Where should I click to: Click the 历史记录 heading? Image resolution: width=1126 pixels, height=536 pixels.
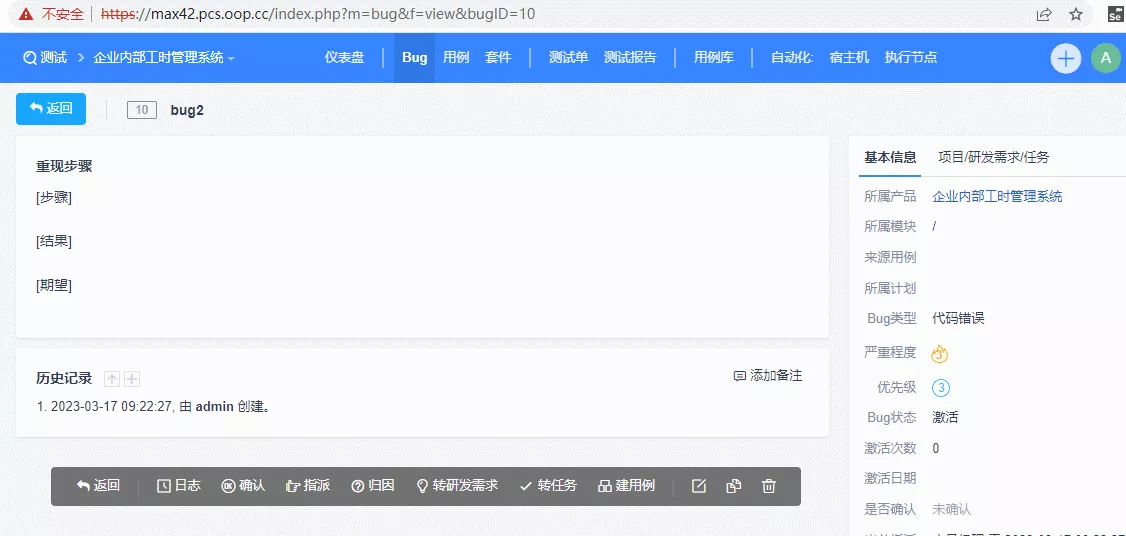(64, 379)
